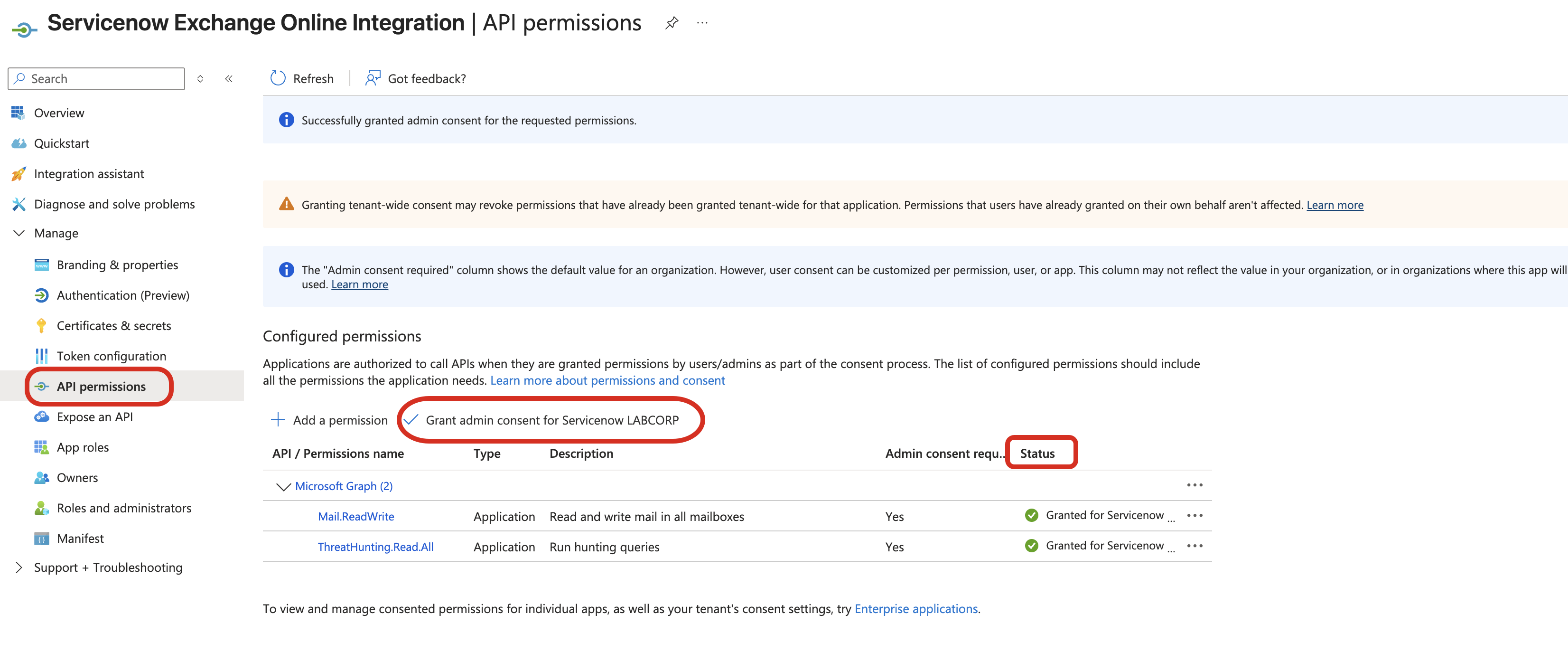Click the sidebar Search field

click(96, 78)
